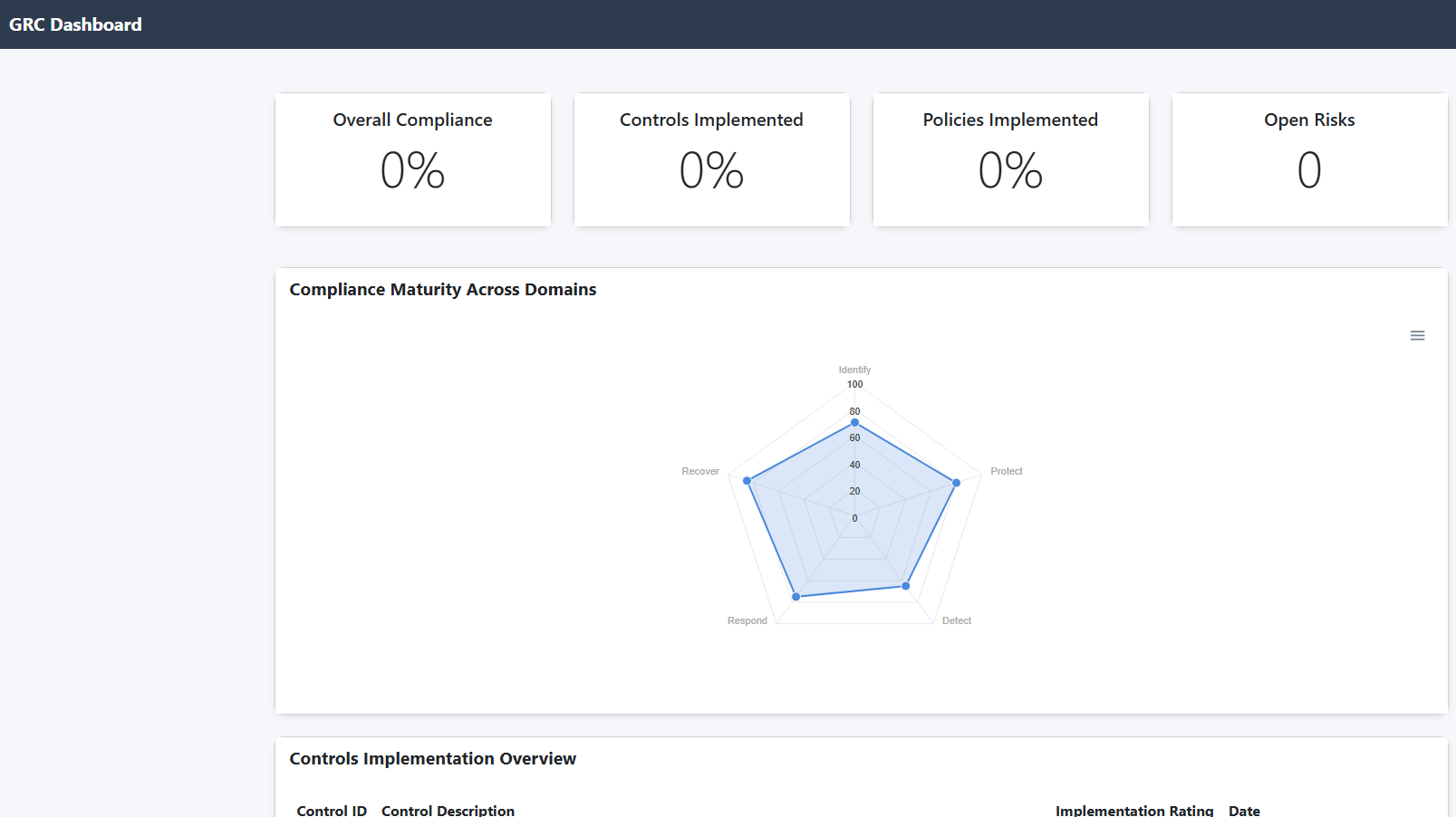Viewport: 1456px width, 817px height.
Task: Click the Identify data point on radar chart
Action: pyautogui.click(x=854, y=423)
